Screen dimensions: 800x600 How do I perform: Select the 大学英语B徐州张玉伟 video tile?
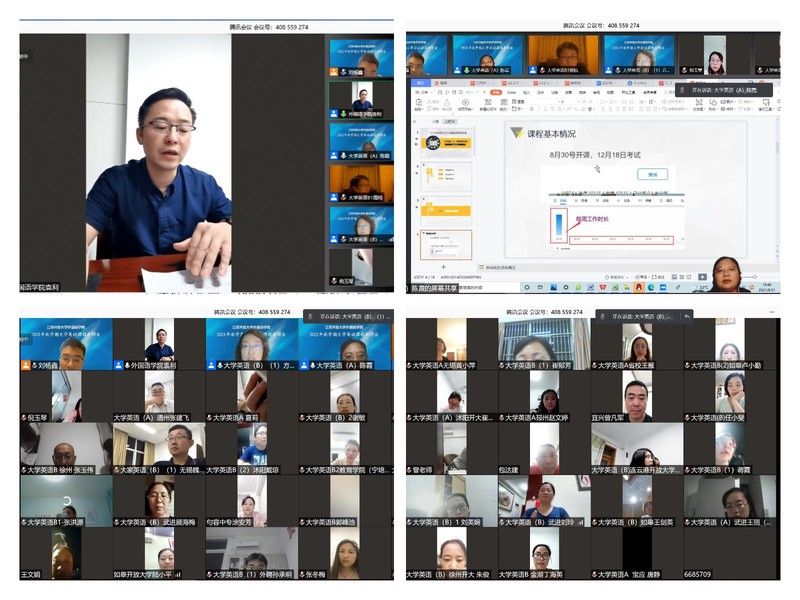point(66,448)
